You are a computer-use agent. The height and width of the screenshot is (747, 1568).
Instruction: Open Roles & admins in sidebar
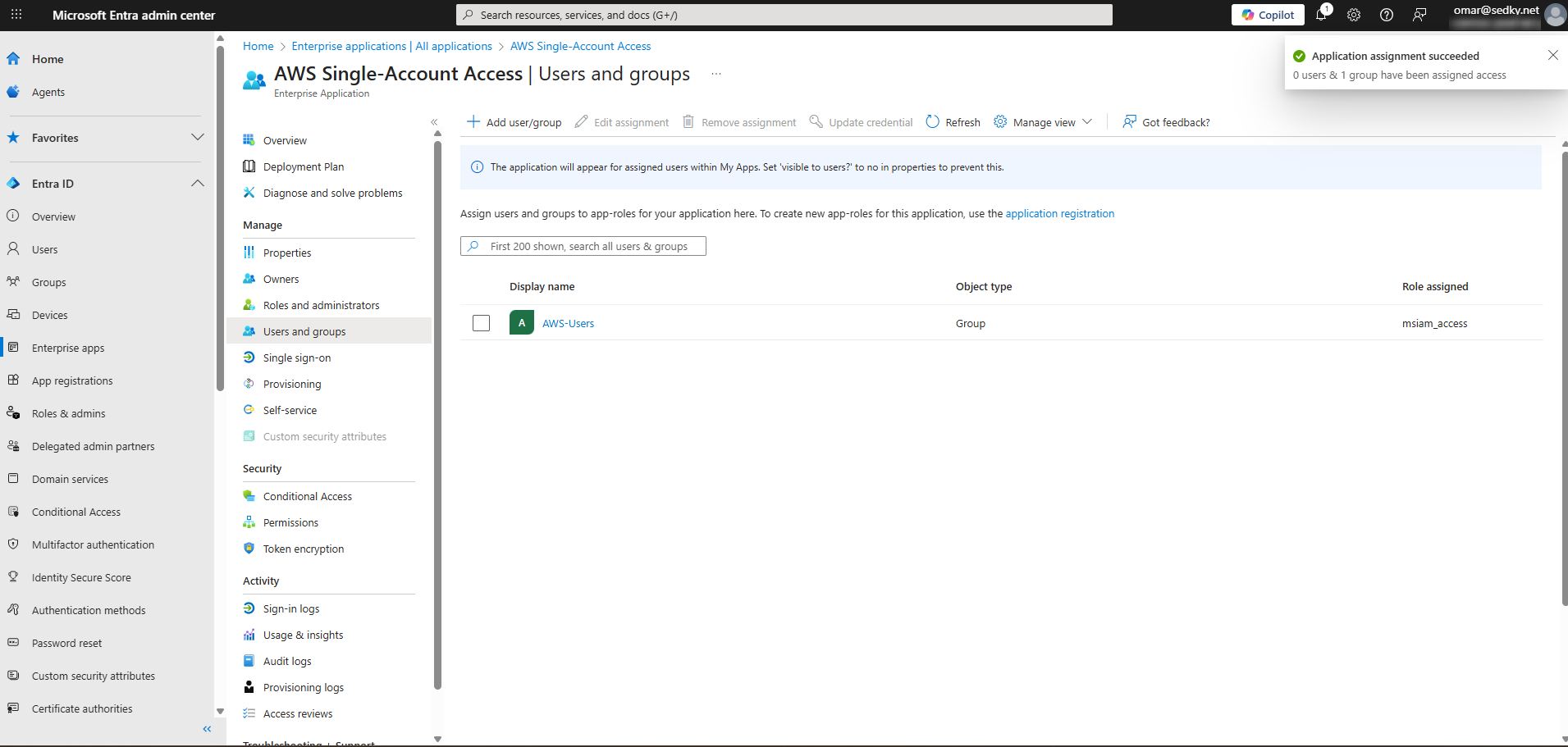coord(68,413)
